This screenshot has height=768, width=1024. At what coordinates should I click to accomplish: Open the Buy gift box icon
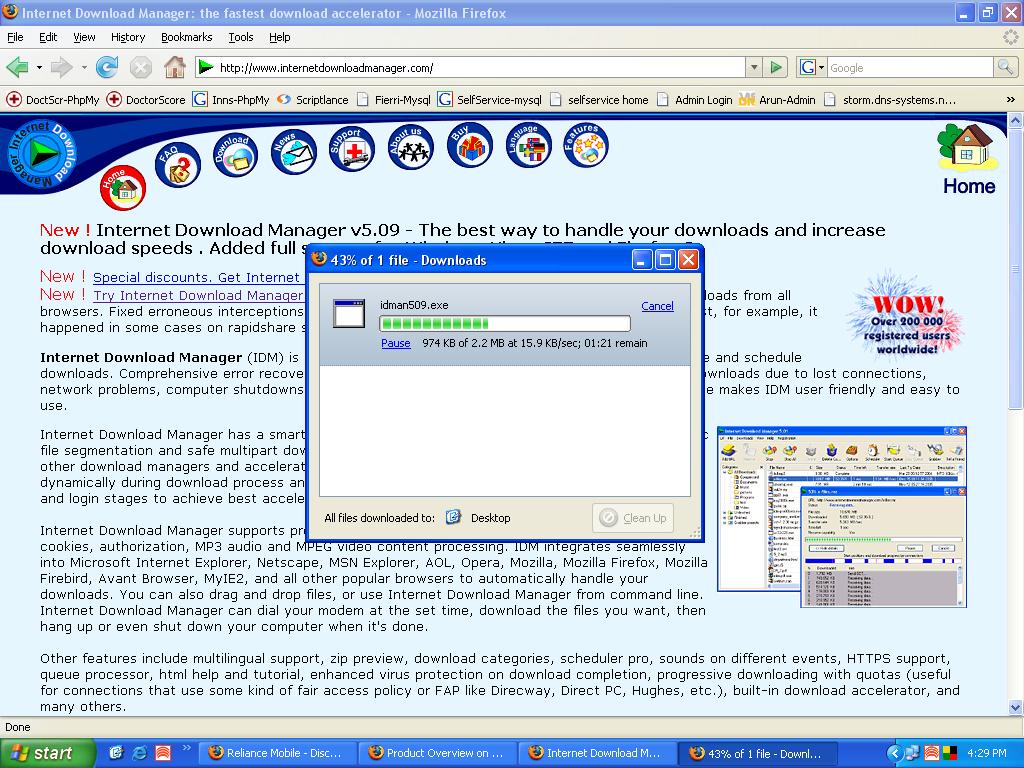point(469,147)
